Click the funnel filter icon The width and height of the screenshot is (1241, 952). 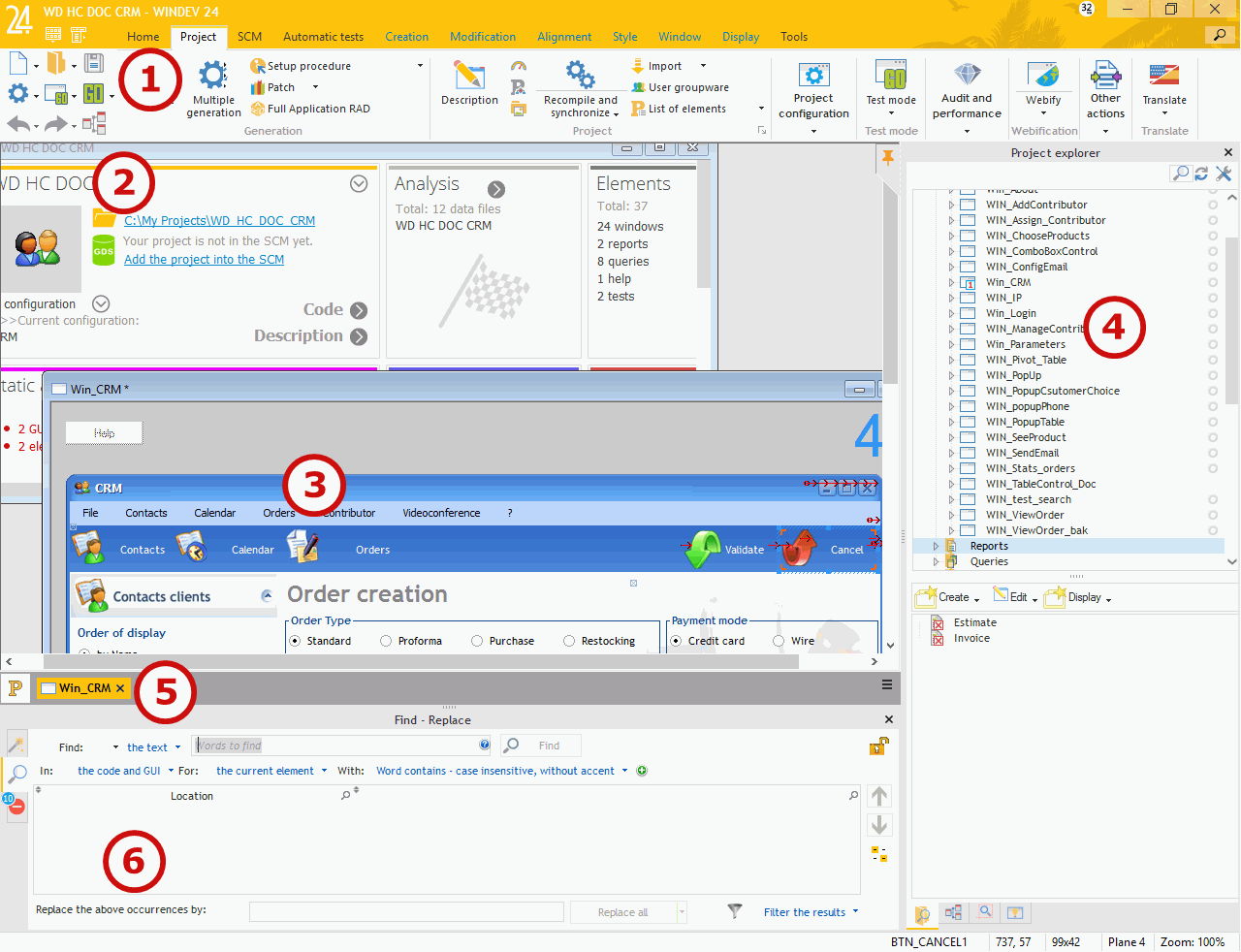tap(735, 911)
